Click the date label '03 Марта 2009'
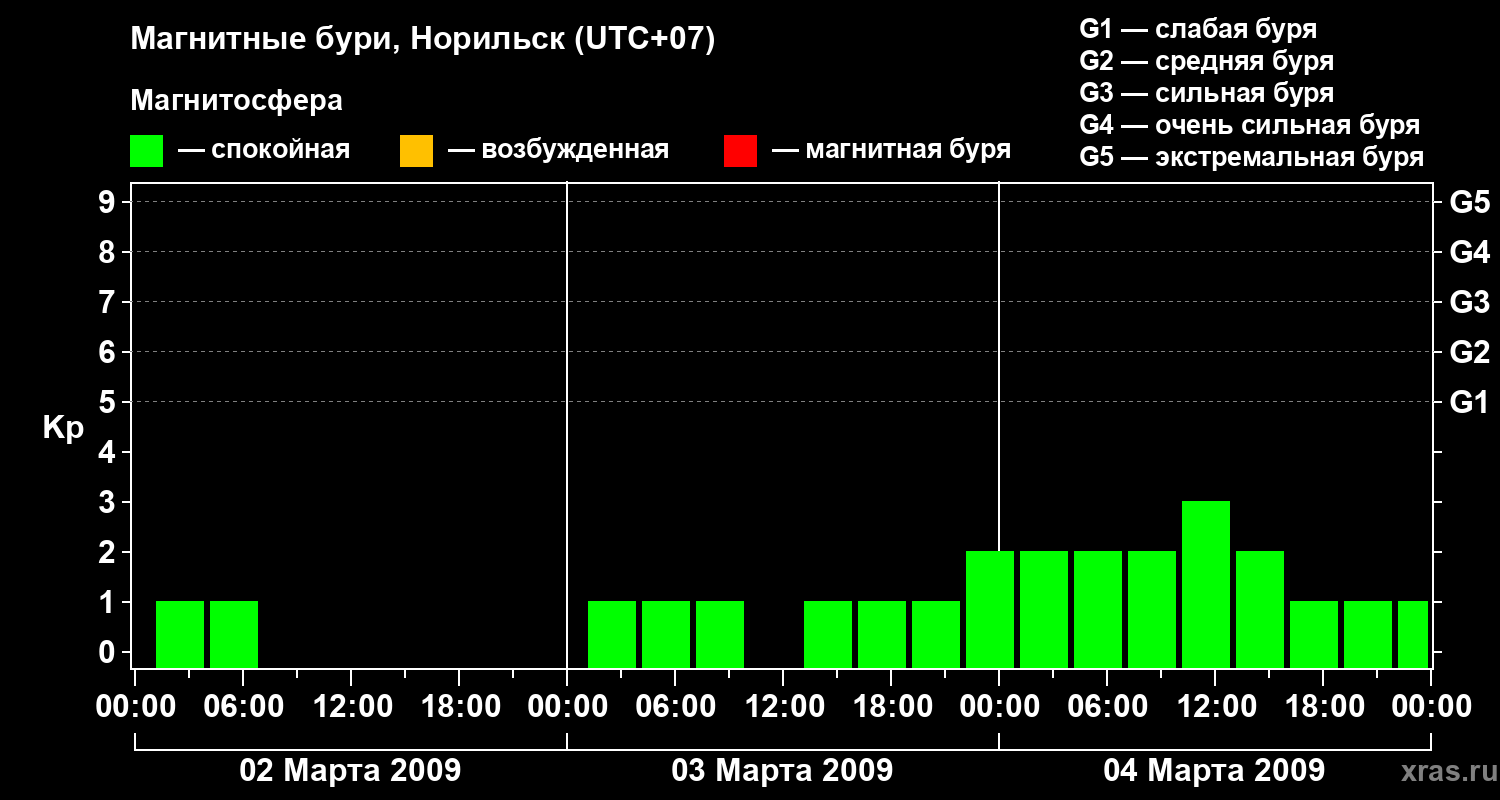The image size is (1500, 800). tap(782, 771)
